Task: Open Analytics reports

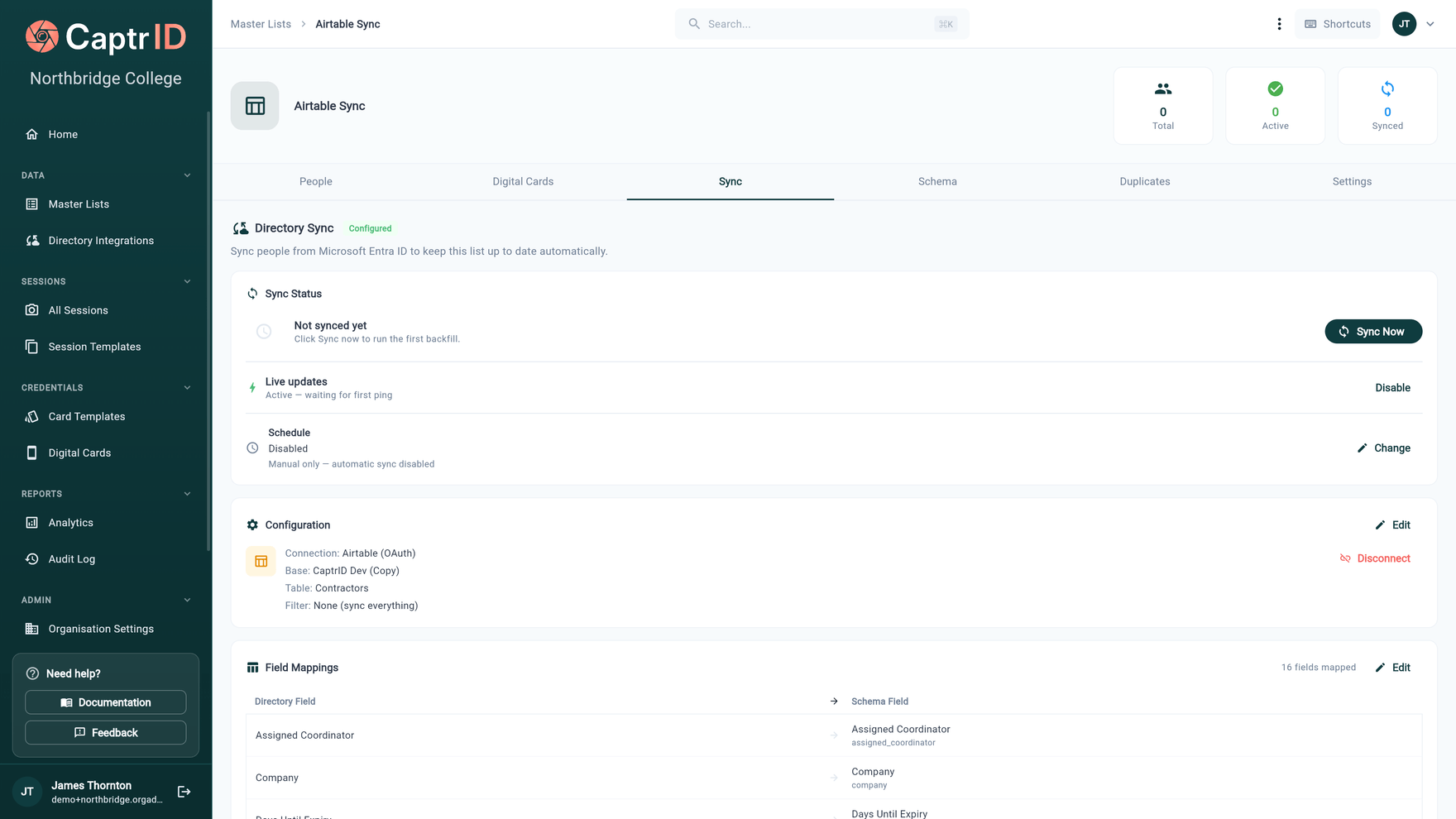Action: click(70, 523)
